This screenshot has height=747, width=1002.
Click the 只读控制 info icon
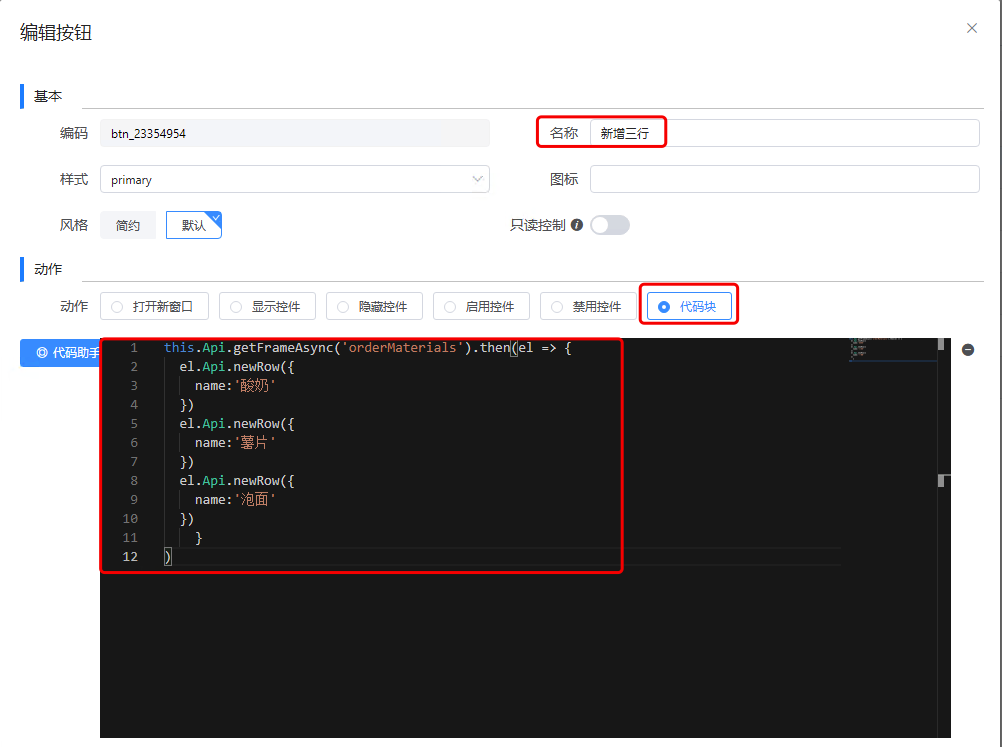(576, 225)
